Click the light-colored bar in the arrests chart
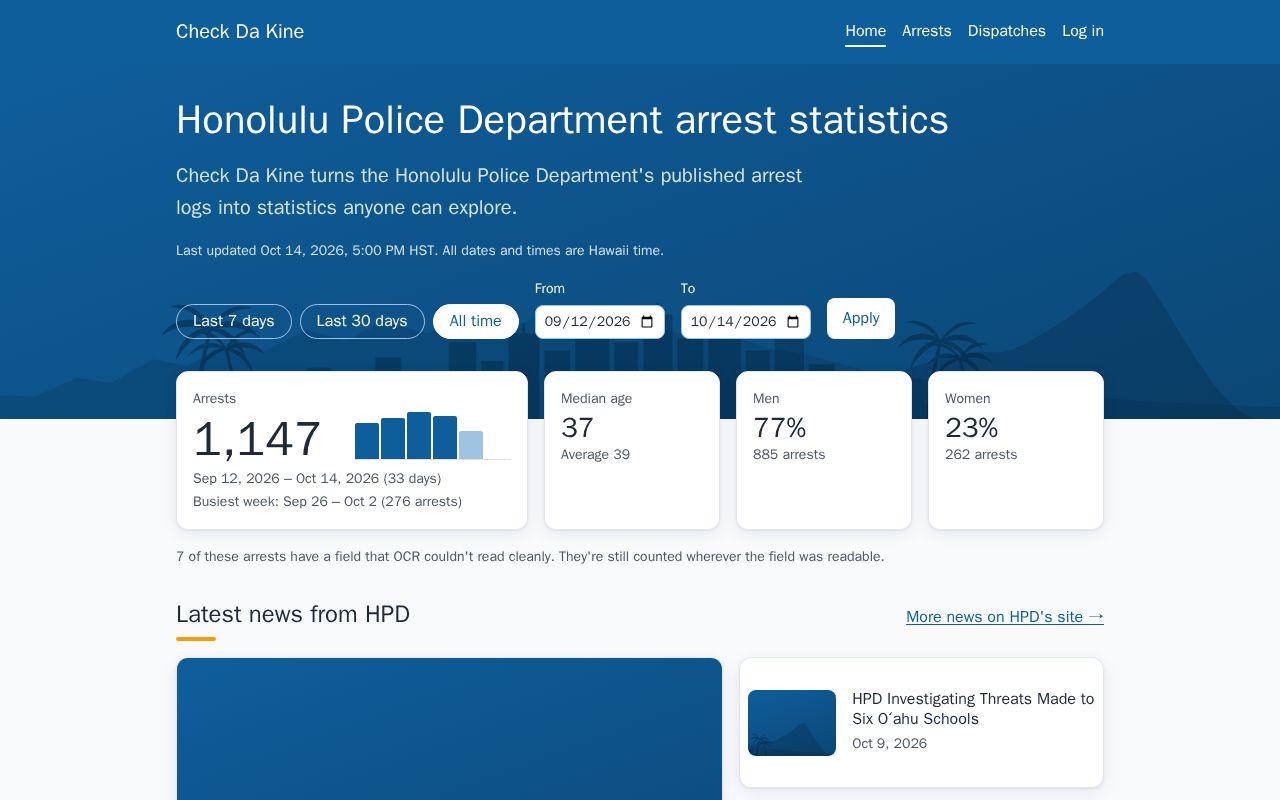 [471, 445]
